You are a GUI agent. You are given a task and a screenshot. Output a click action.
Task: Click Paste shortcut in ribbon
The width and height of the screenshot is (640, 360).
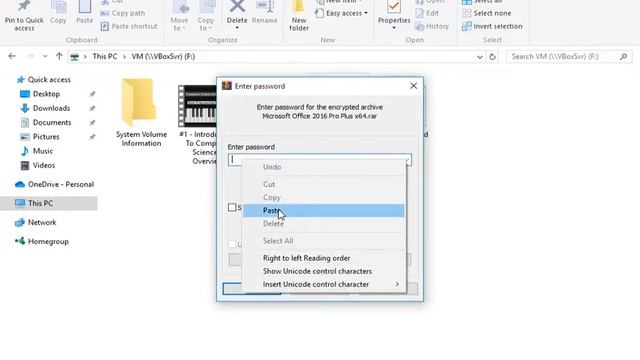[x=129, y=26]
